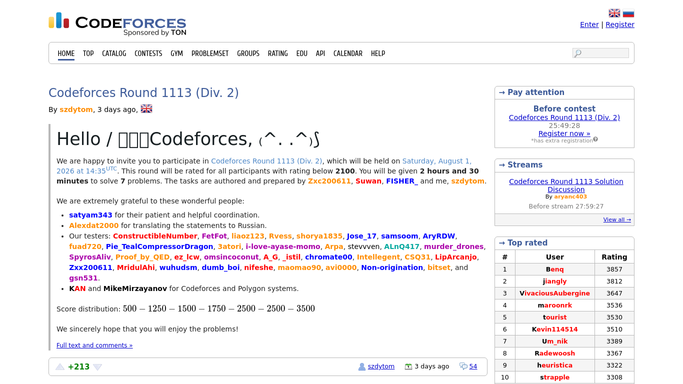Open the Rating menu item
The image size is (683, 384).
(277, 53)
